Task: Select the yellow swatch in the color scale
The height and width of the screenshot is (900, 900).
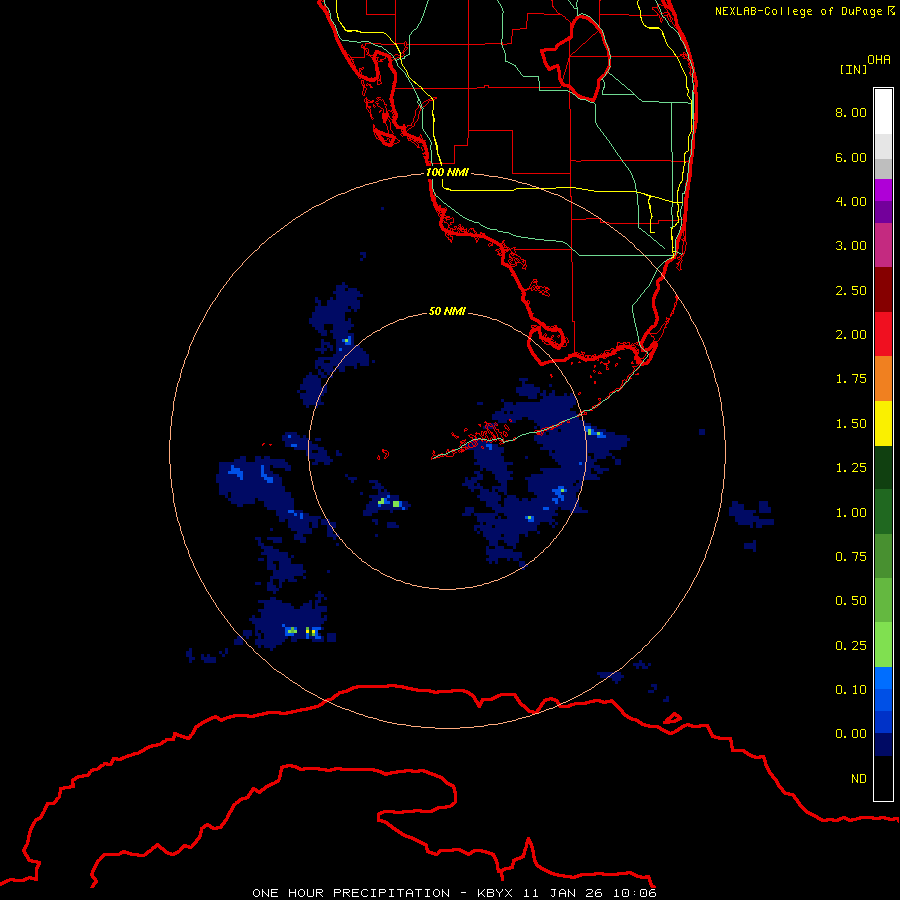Action: pyautogui.click(x=883, y=424)
